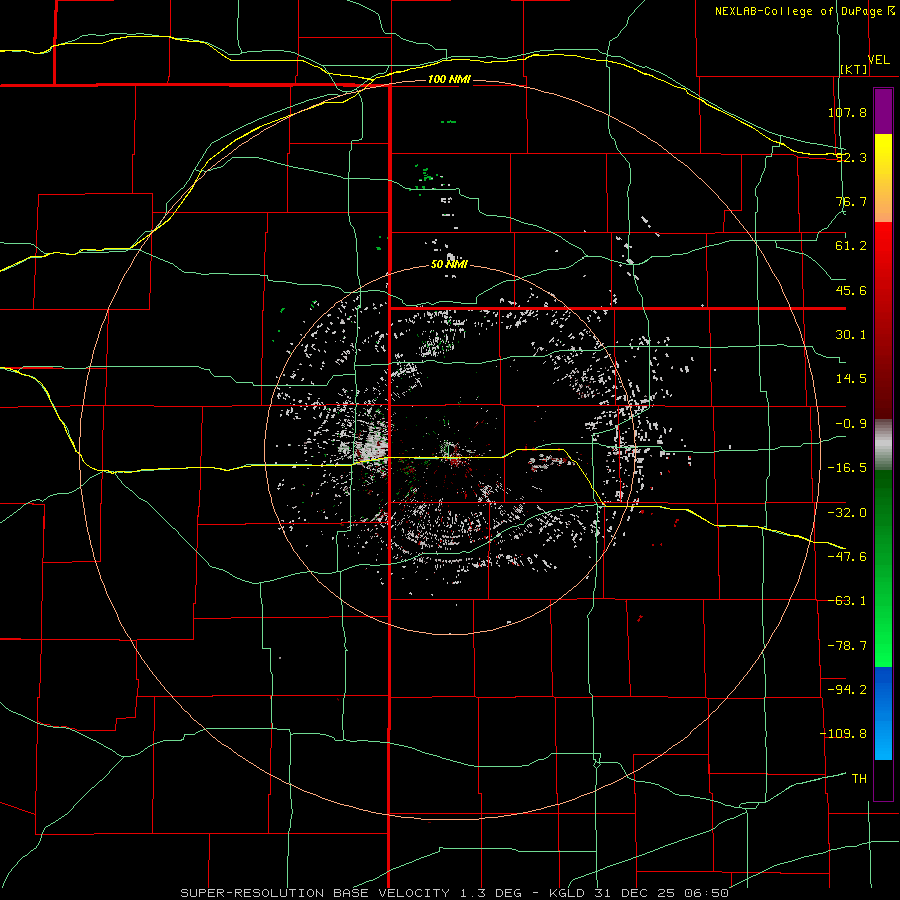Click the TH label on the legend
This screenshot has width=900, height=900.
(x=859, y=778)
